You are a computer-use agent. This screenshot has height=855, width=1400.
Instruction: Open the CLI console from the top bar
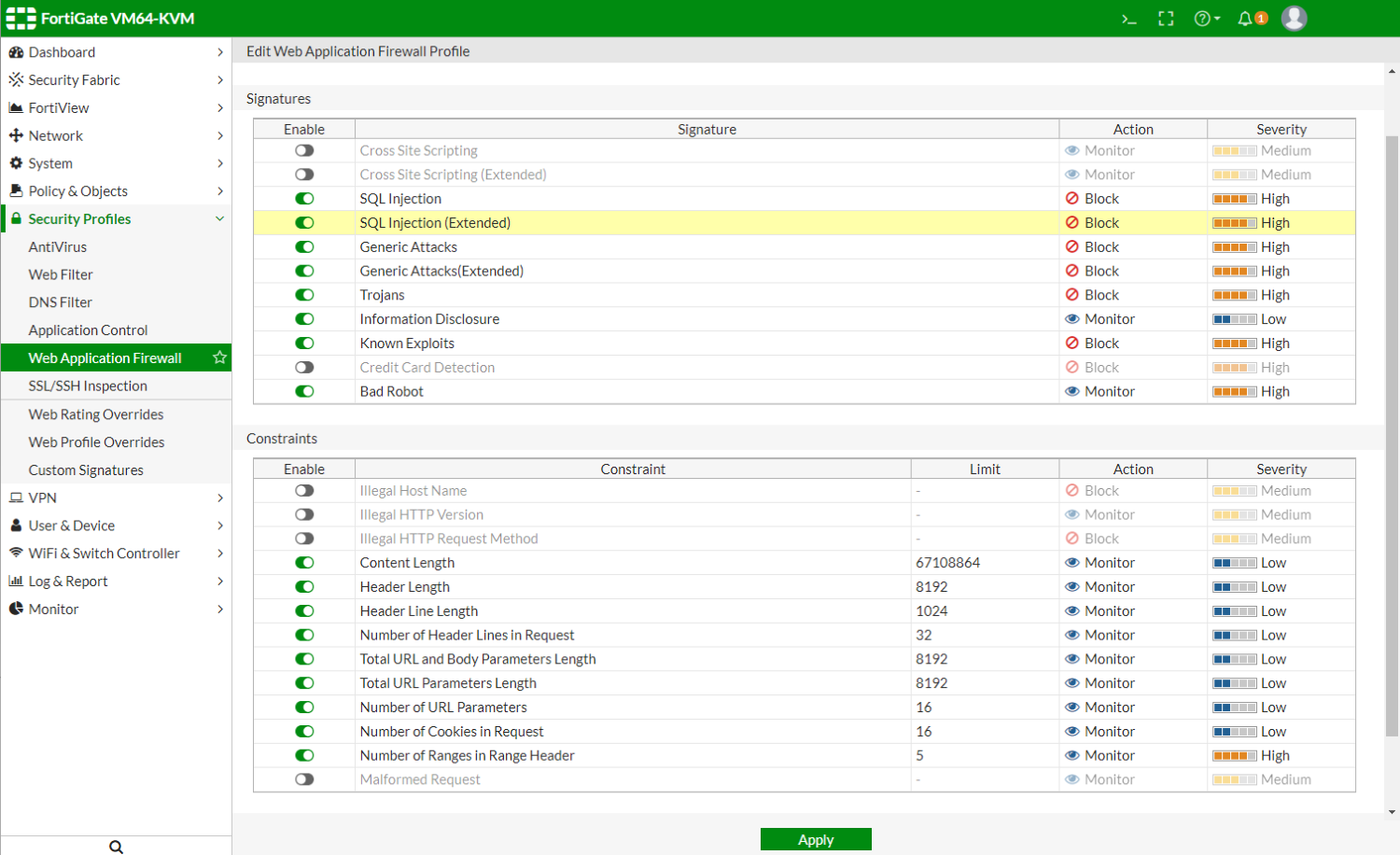point(1128,18)
